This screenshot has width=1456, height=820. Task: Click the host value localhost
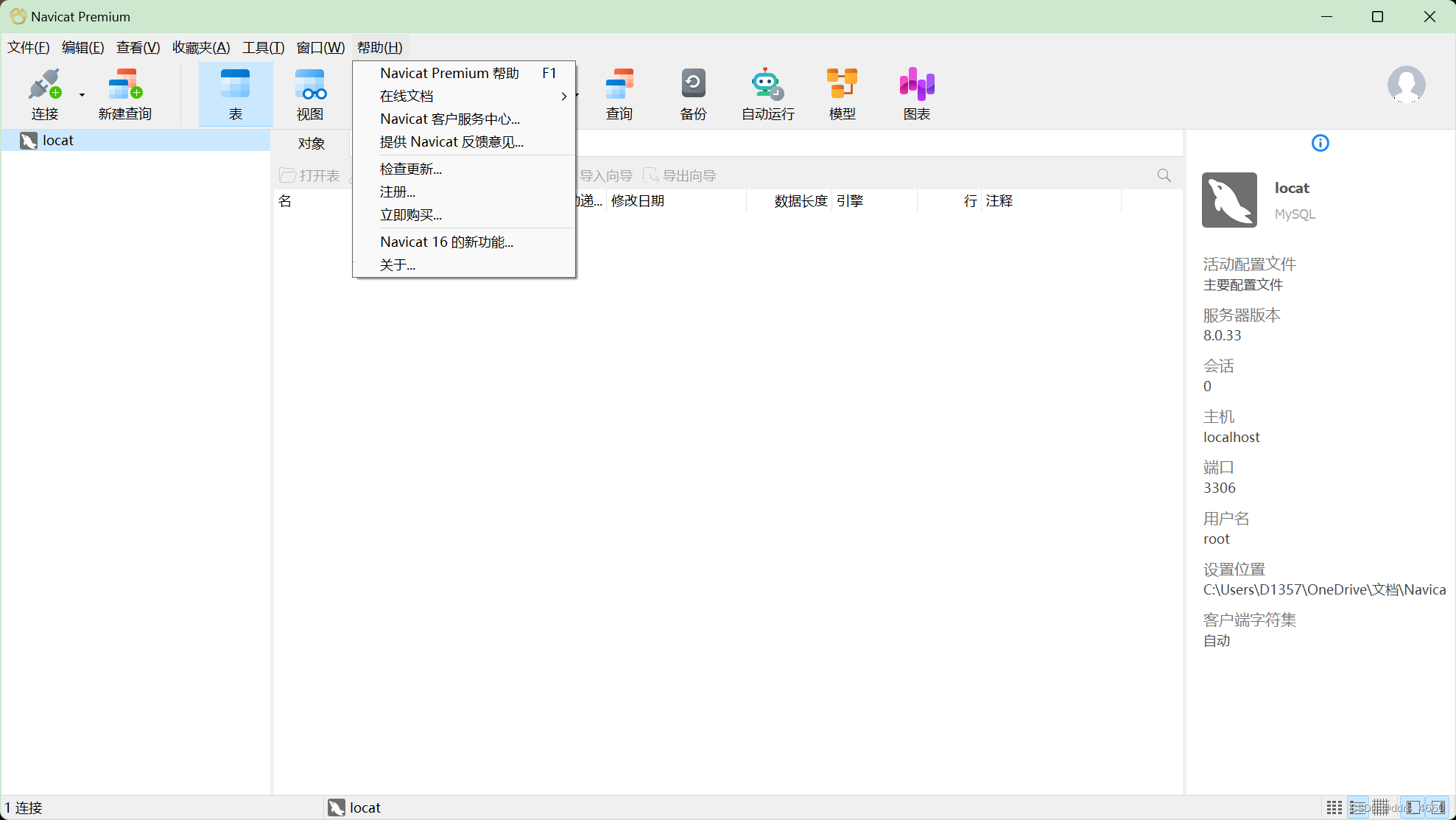coord(1231,437)
